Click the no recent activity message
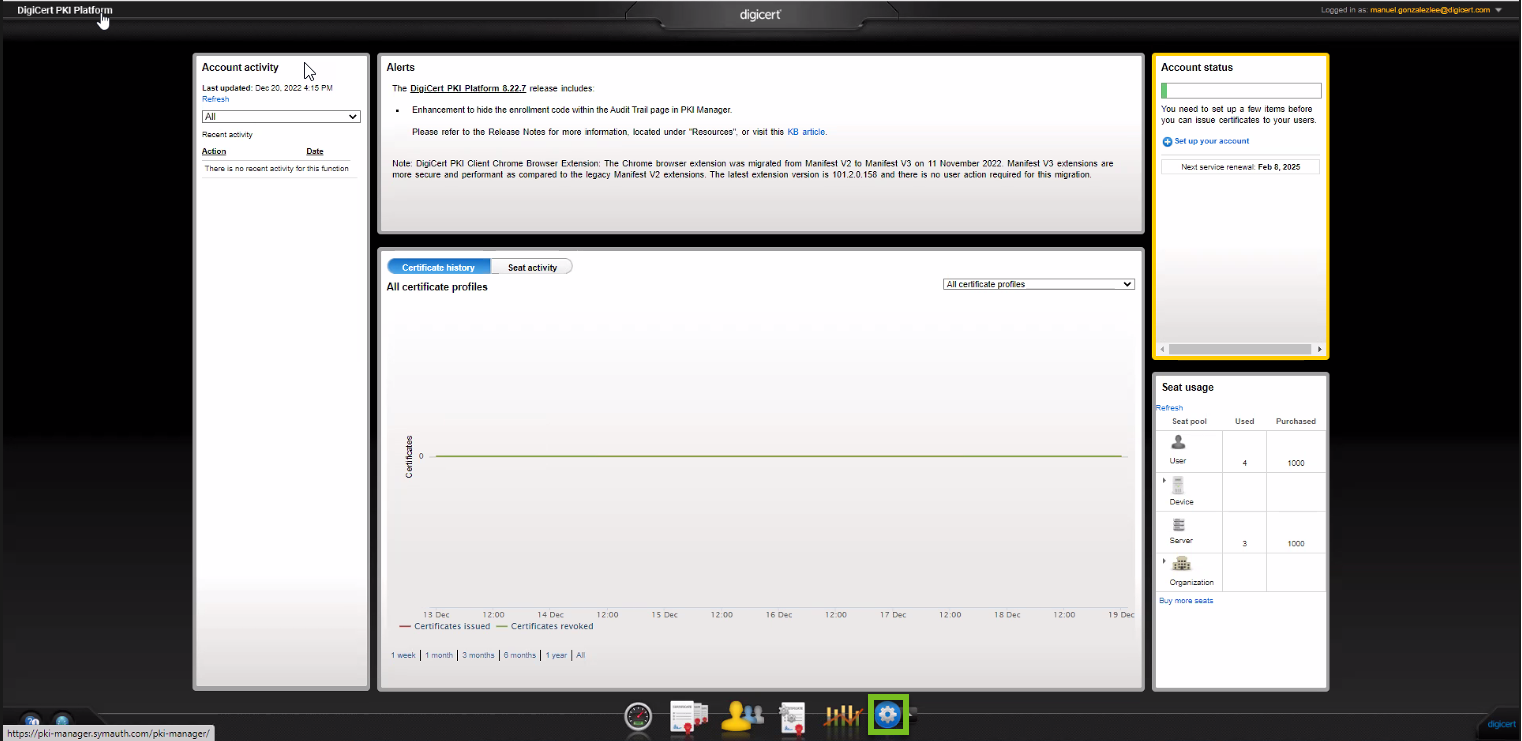The image size is (1522, 741). [277, 169]
